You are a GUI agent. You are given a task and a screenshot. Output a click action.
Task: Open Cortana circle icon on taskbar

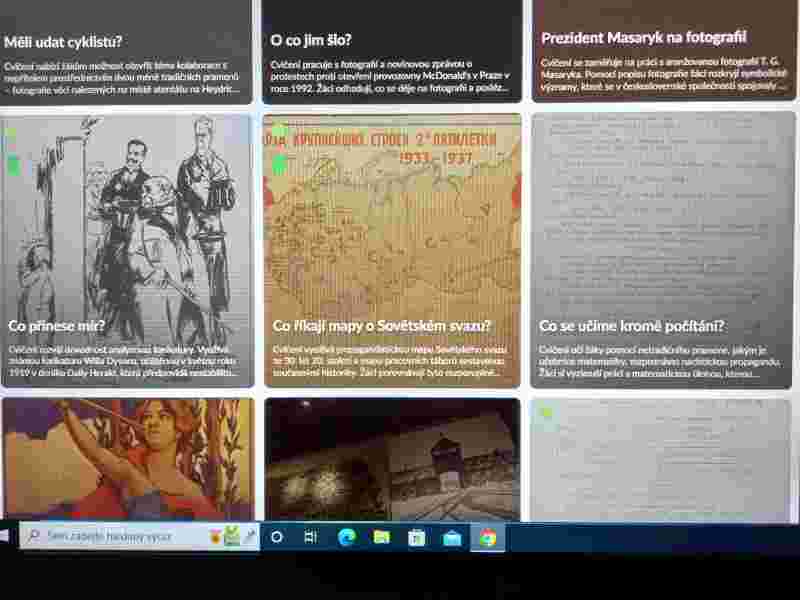coord(277,537)
